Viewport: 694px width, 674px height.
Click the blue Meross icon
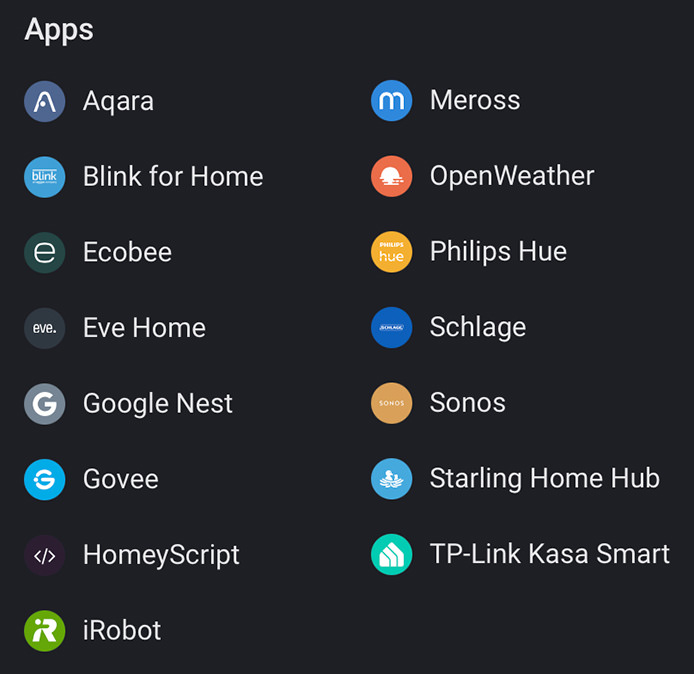click(391, 100)
